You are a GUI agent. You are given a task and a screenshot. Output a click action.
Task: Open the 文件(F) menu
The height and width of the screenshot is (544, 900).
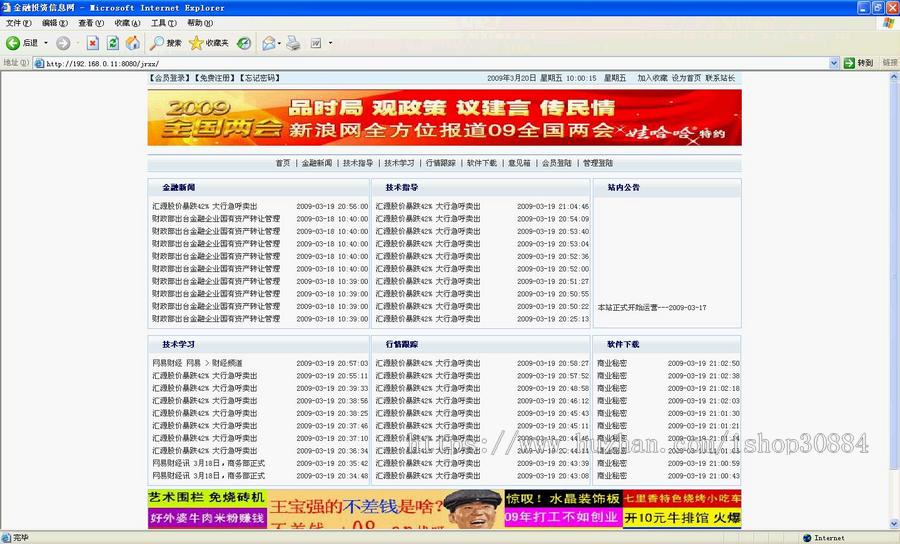[18, 23]
